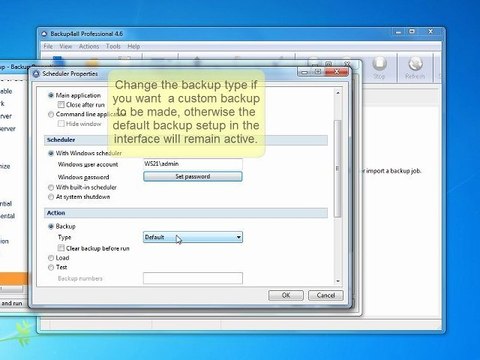
Task: Open the Help menu in Backup4all
Action: click(134, 46)
